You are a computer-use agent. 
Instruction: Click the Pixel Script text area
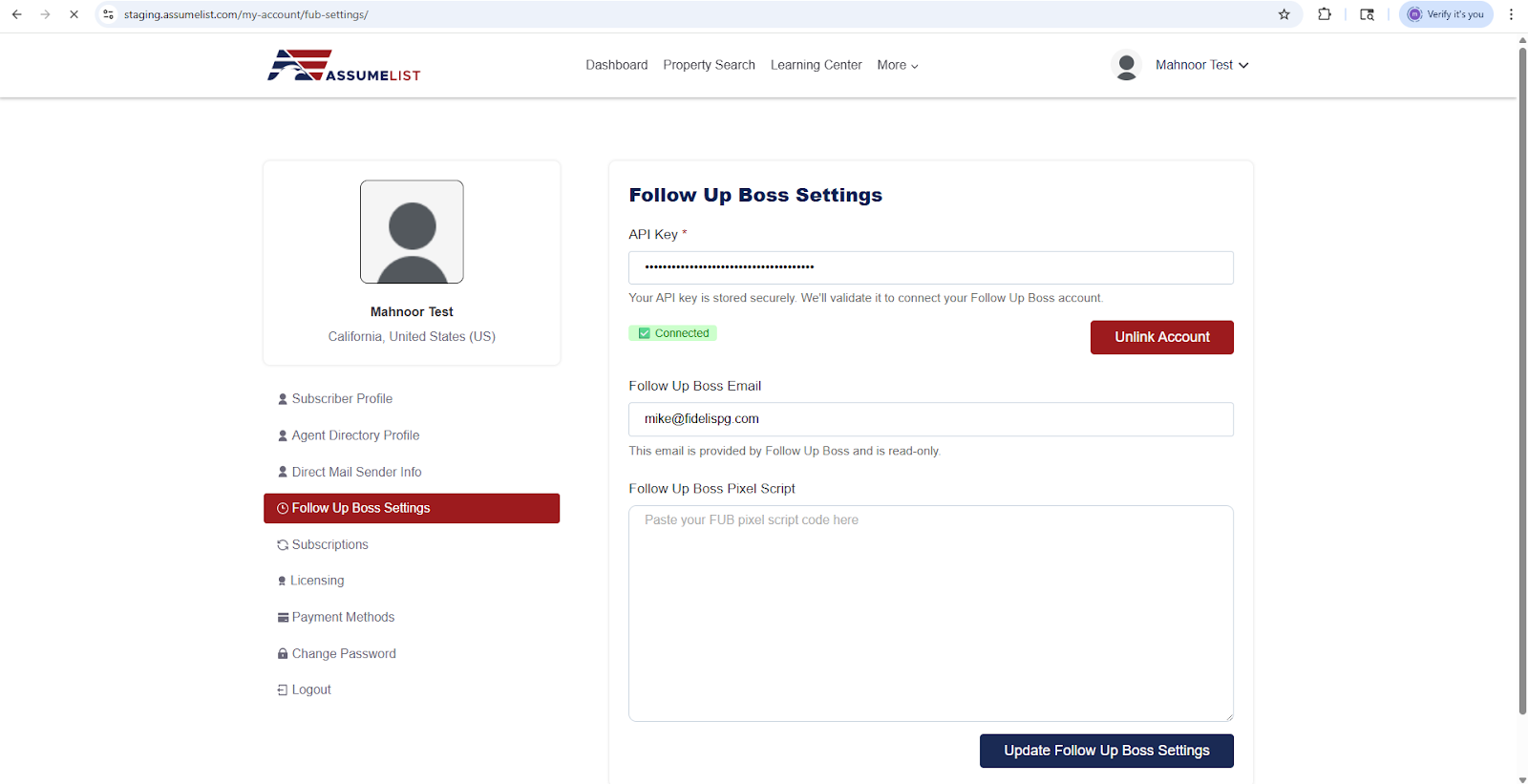[930, 613]
